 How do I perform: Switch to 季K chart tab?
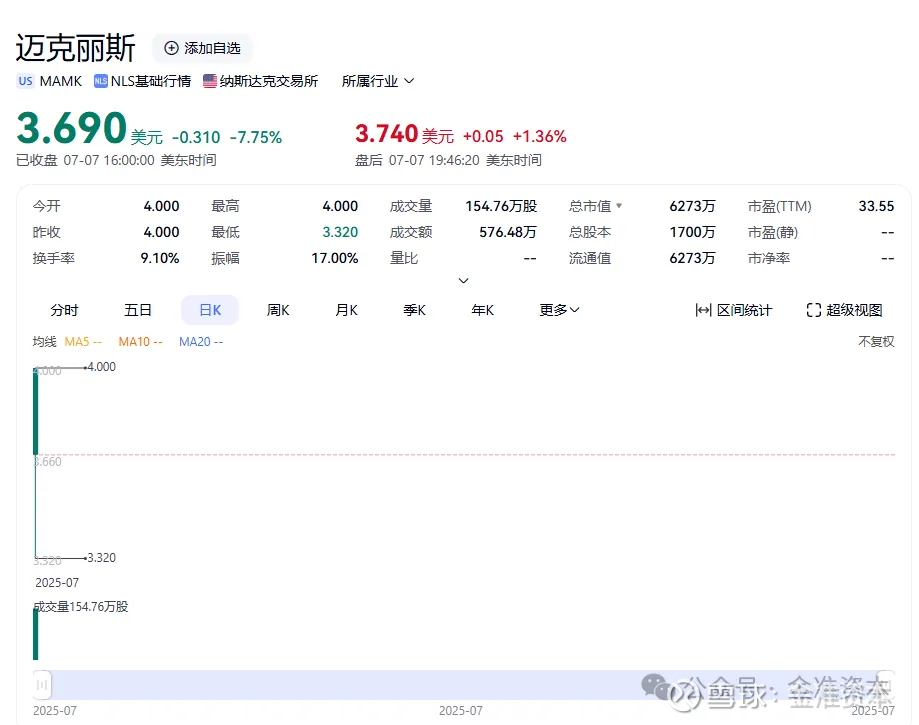(414, 310)
